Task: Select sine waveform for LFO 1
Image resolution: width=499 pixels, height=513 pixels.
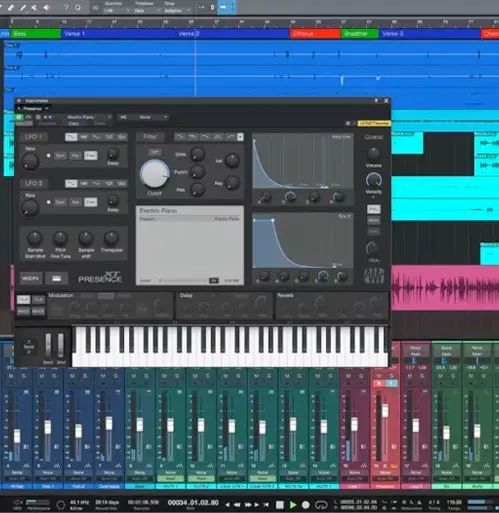Action: tap(71, 137)
